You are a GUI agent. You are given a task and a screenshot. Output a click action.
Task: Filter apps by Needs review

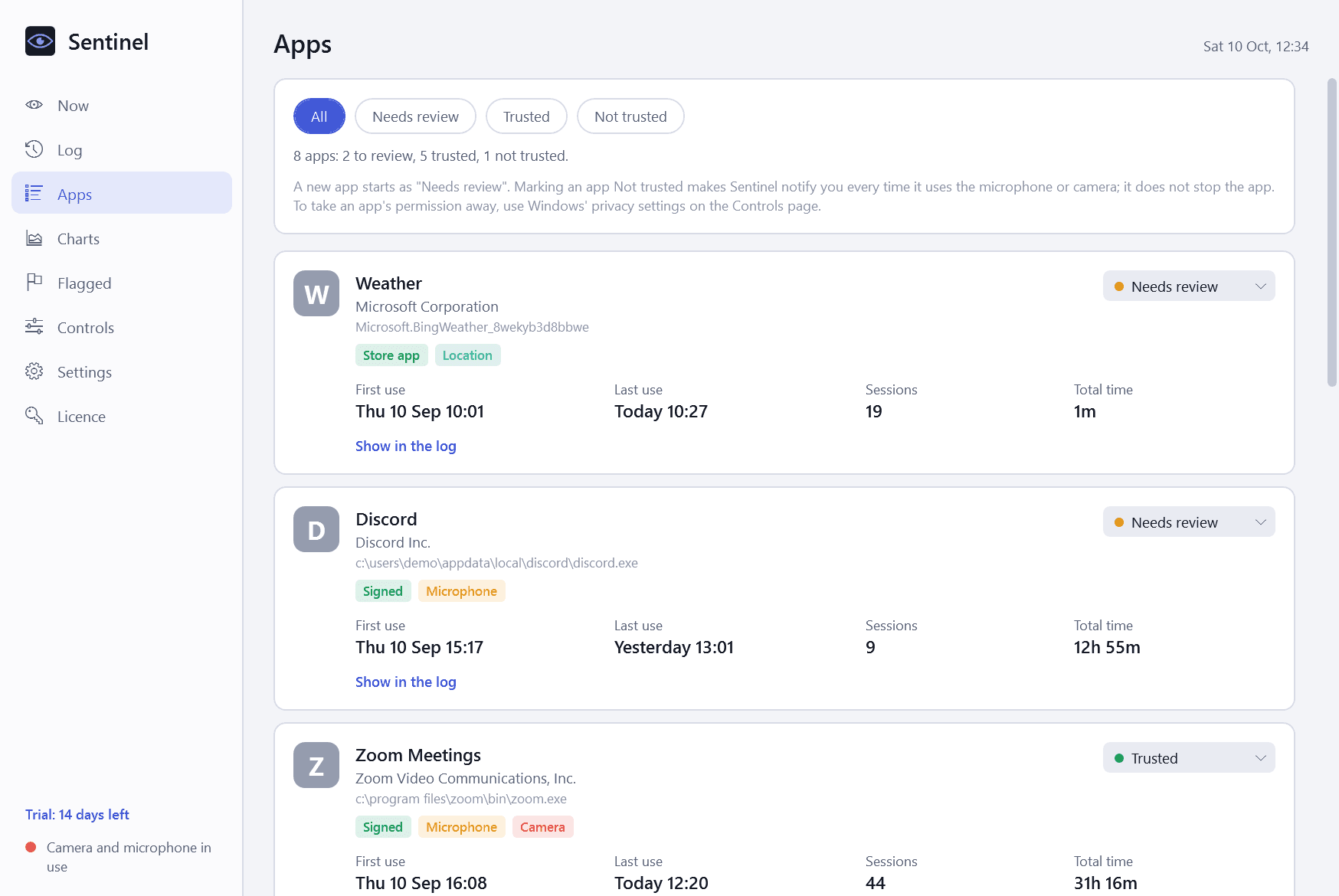(x=415, y=116)
